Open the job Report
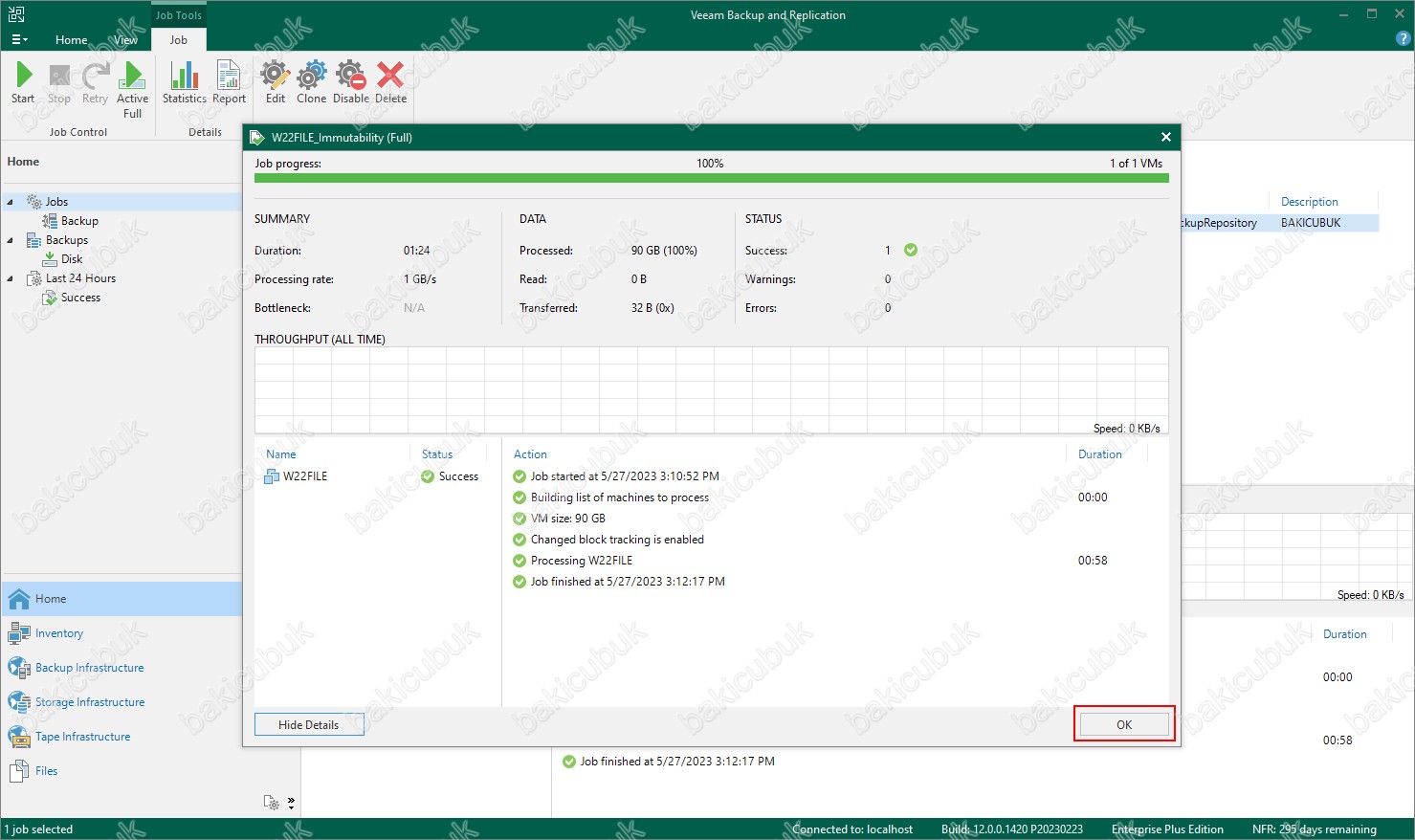Image resolution: width=1415 pixels, height=840 pixels. (x=229, y=82)
